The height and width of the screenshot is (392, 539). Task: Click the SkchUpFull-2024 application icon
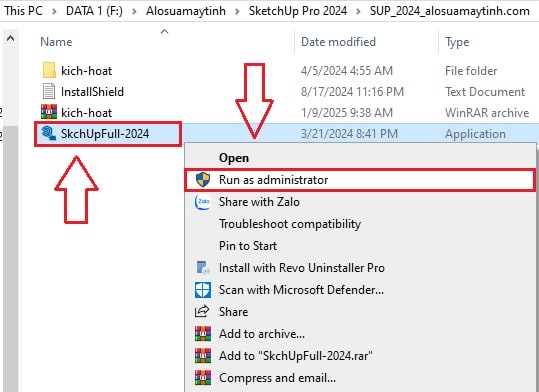click(48, 133)
